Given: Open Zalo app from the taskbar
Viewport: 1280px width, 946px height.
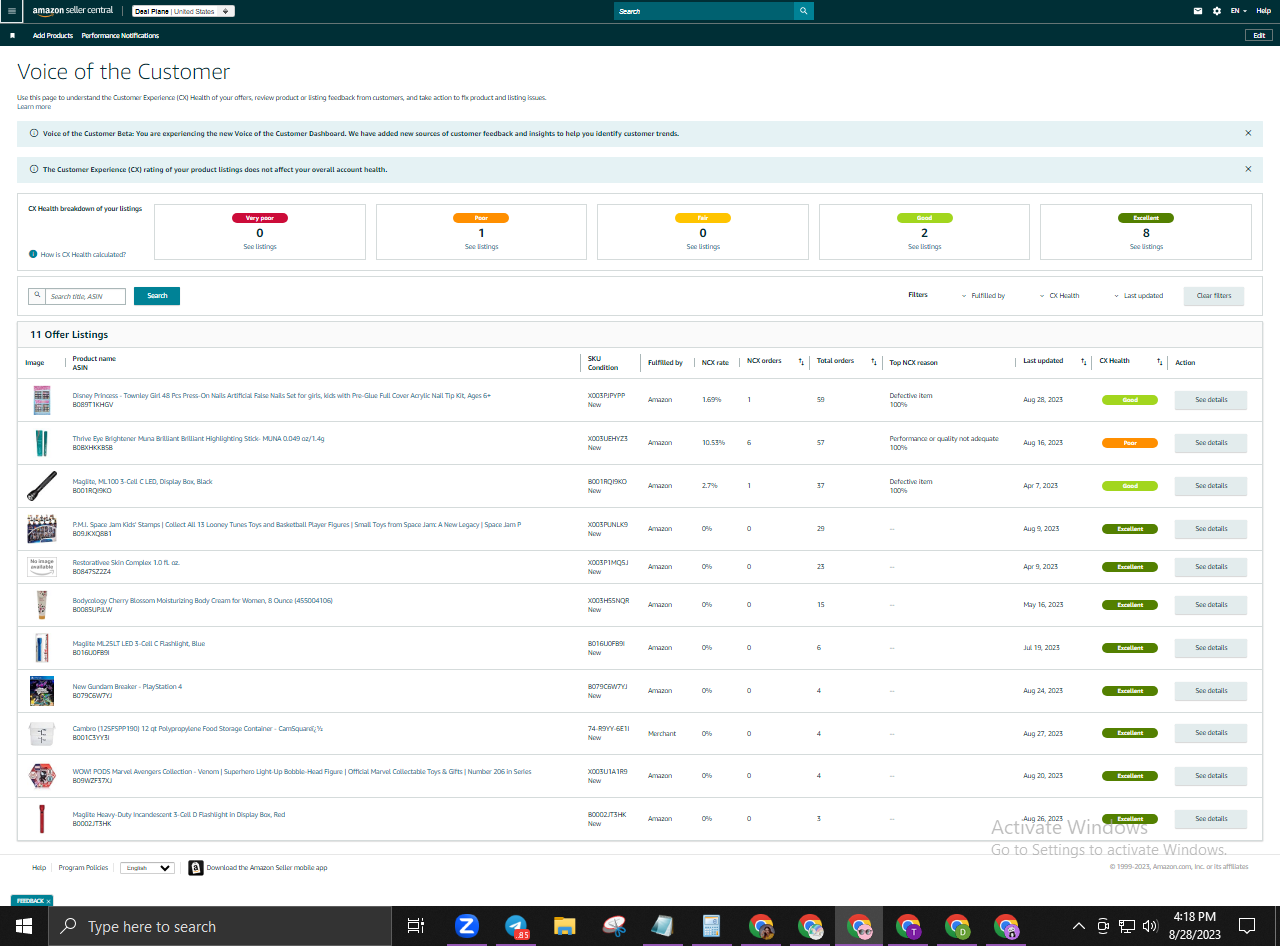Looking at the screenshot, I should 466,926.
